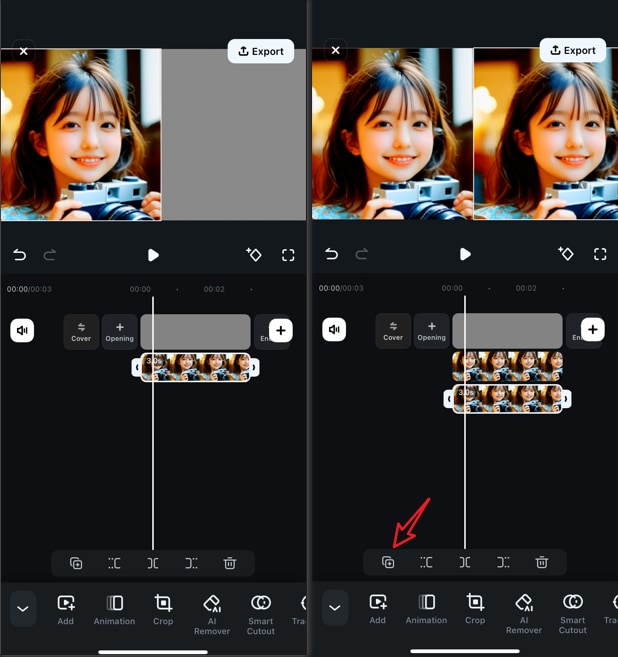Viewport: 618px width, 657px height.
Task: Tap plus add-clip button in left screen
Action: coord(281,331)
